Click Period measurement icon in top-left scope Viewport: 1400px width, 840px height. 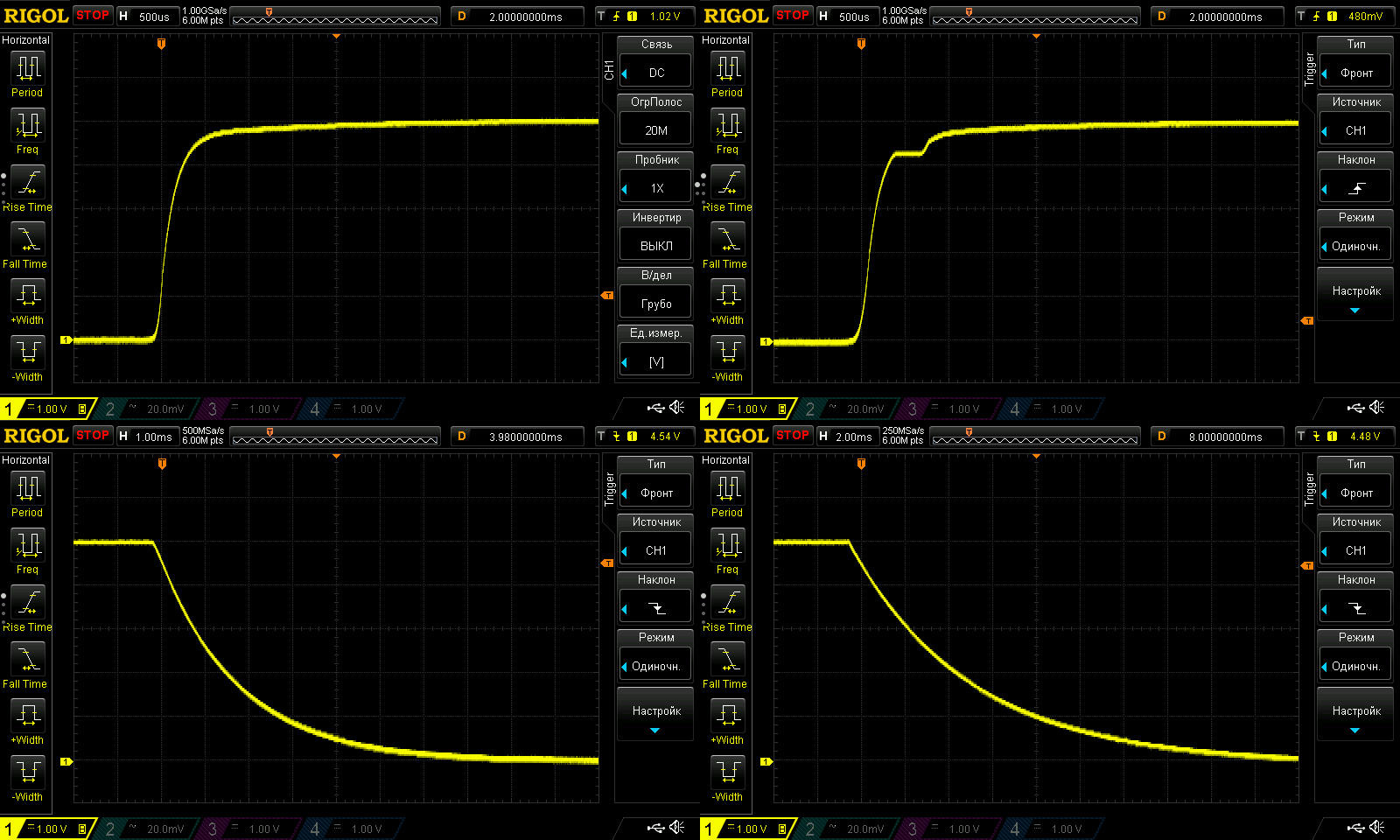point(28,68)
